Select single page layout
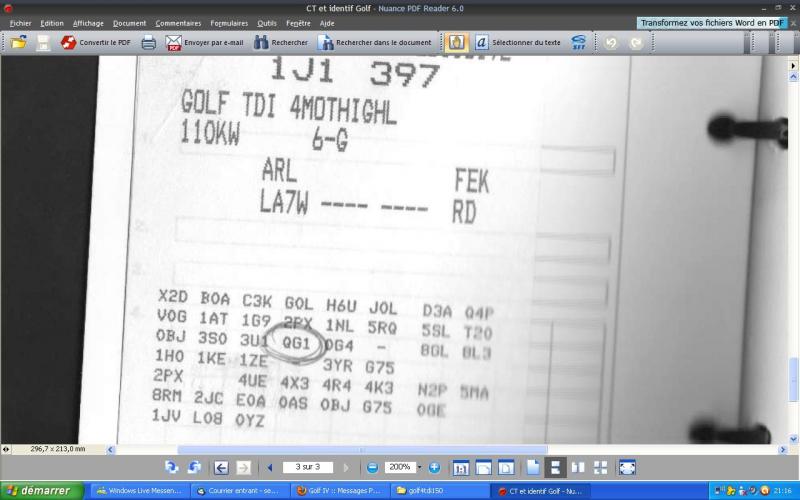This screenshot has width=800, height=500. (x=533, y=468)
